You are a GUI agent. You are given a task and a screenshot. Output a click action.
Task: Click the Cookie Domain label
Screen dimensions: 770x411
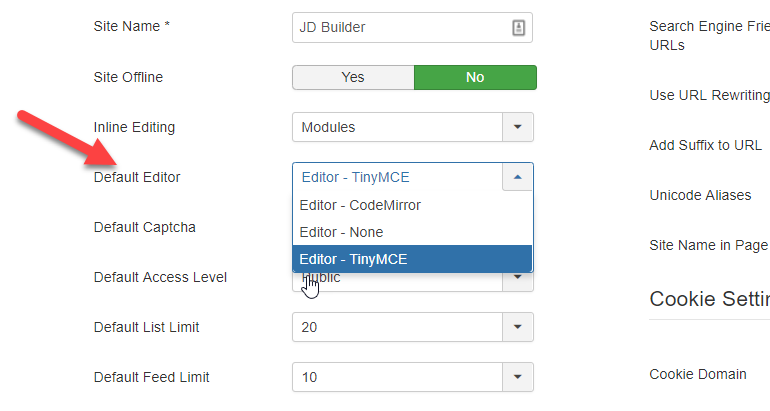point(698,374)
